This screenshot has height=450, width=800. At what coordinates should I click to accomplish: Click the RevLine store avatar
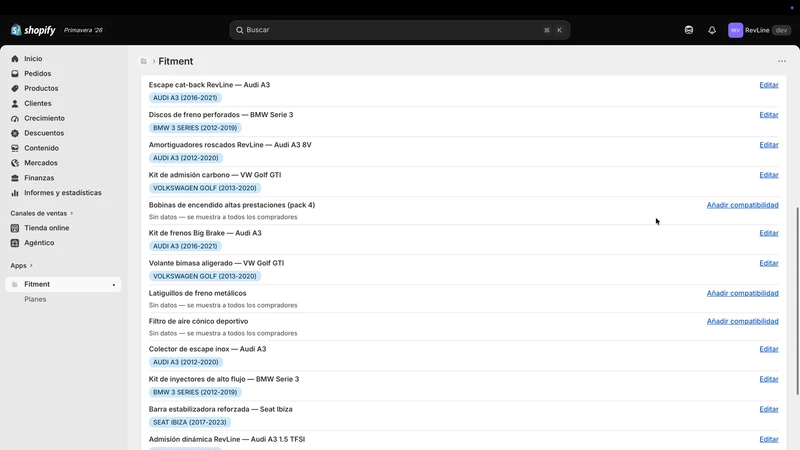735,30
